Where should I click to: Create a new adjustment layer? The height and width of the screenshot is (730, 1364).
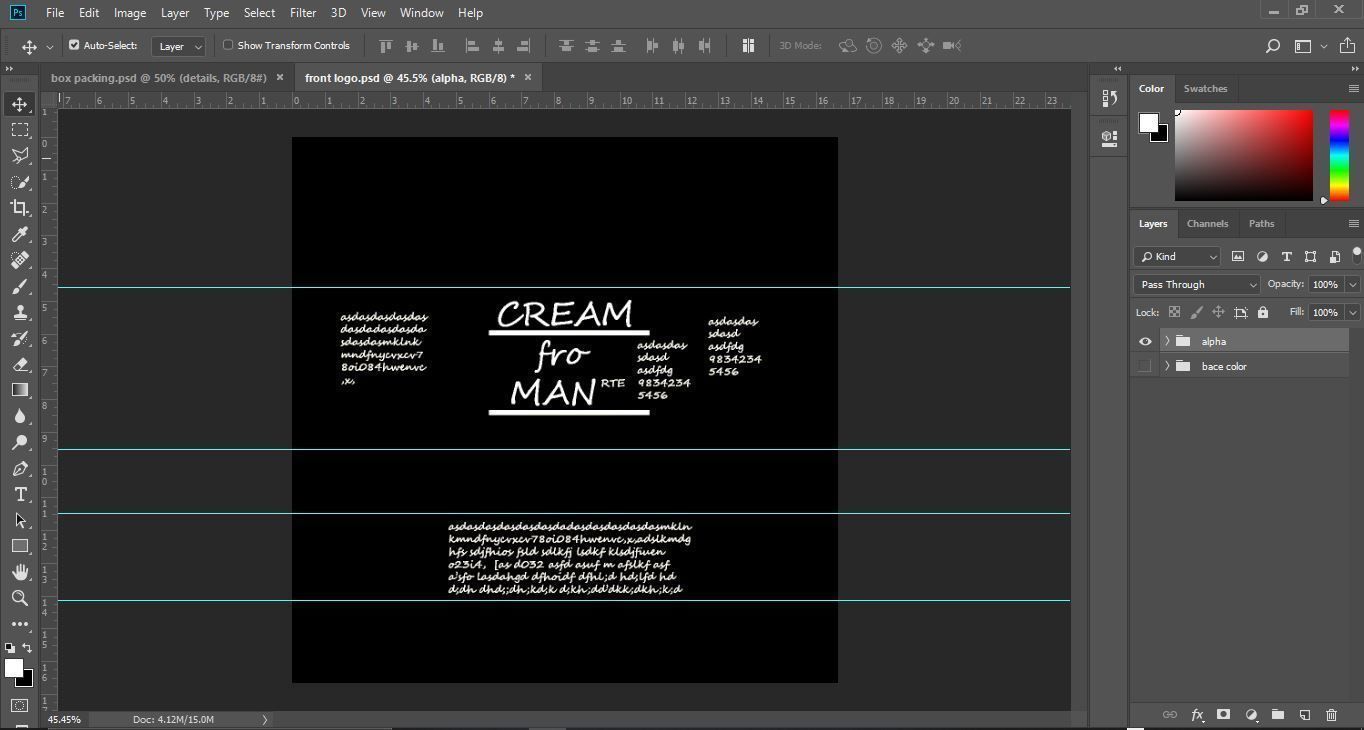1251,715
